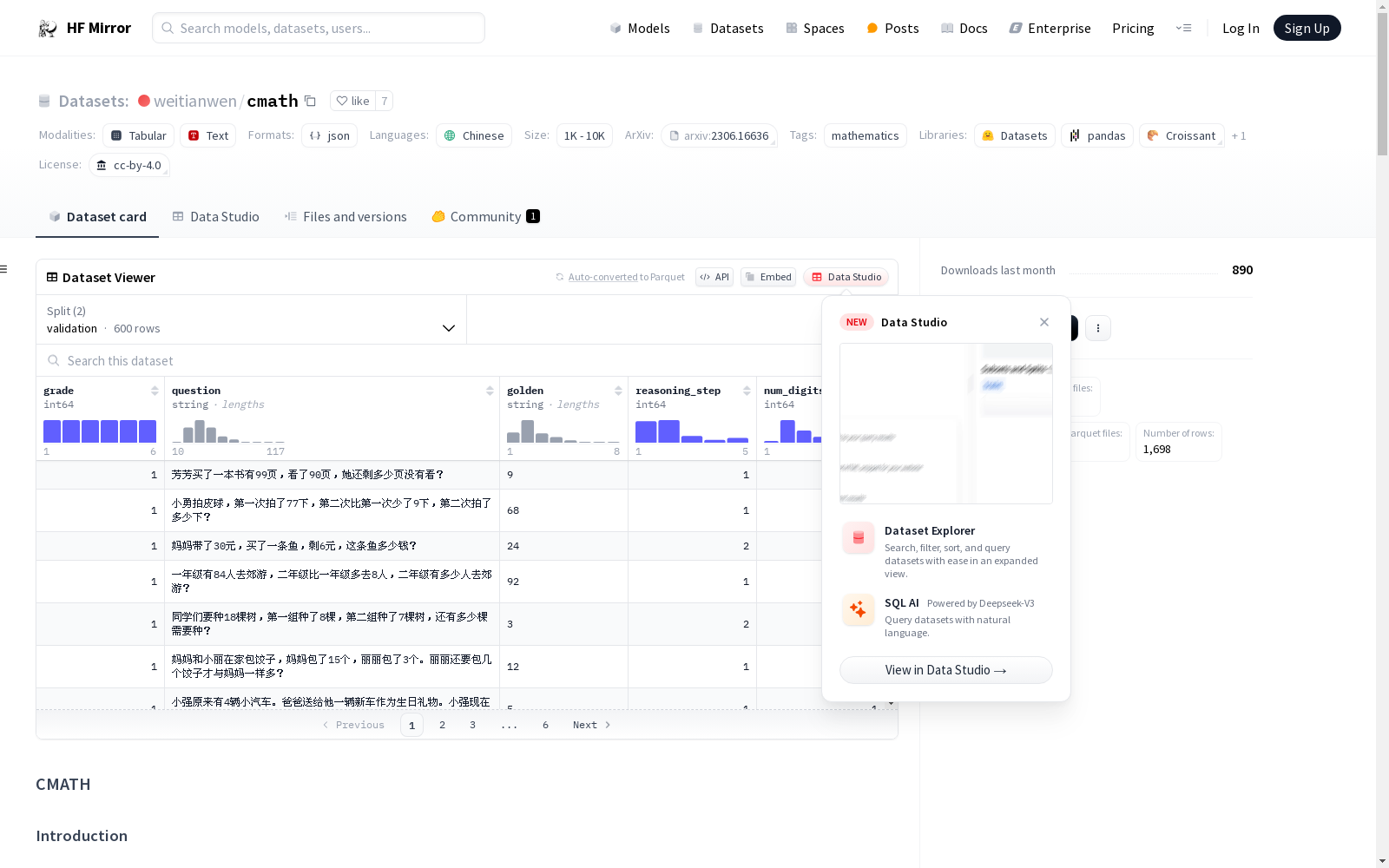The height and width of the screenshot is (868, 1389).
Task: Sort by the golden column
Action: [x=618, y=391]
